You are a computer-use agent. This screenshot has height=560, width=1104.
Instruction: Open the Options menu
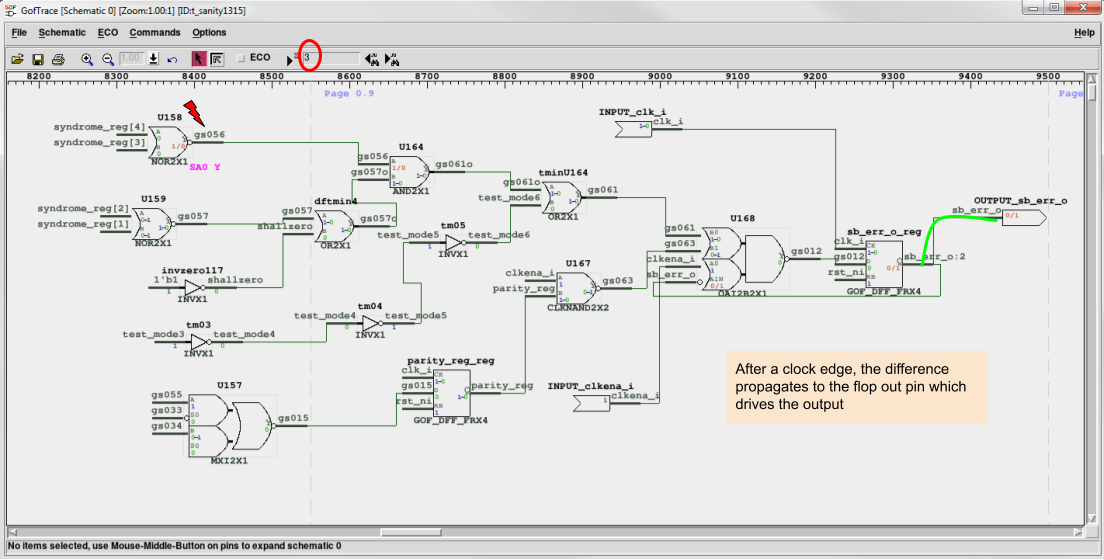coord(209,32)
